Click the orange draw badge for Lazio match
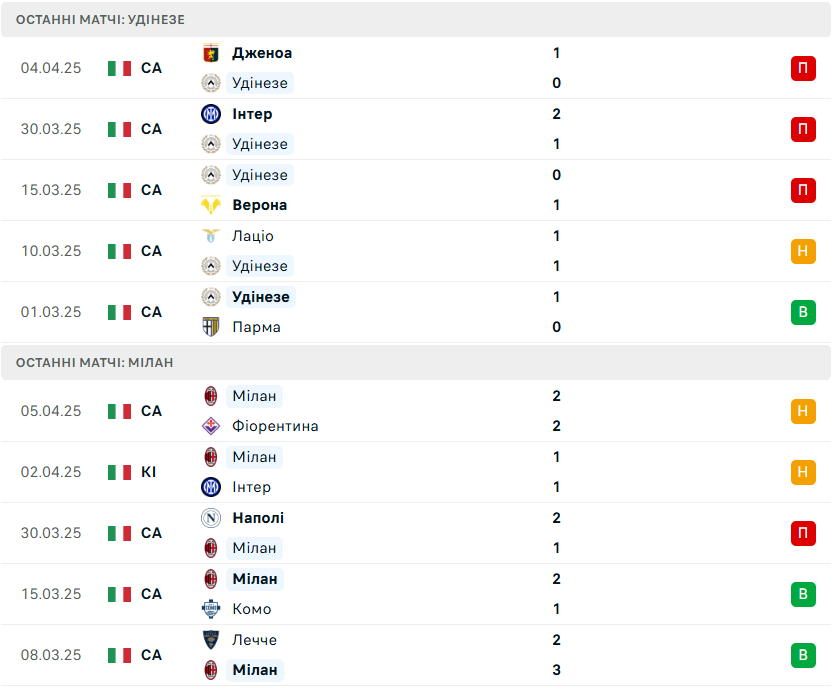 [803, 251]
